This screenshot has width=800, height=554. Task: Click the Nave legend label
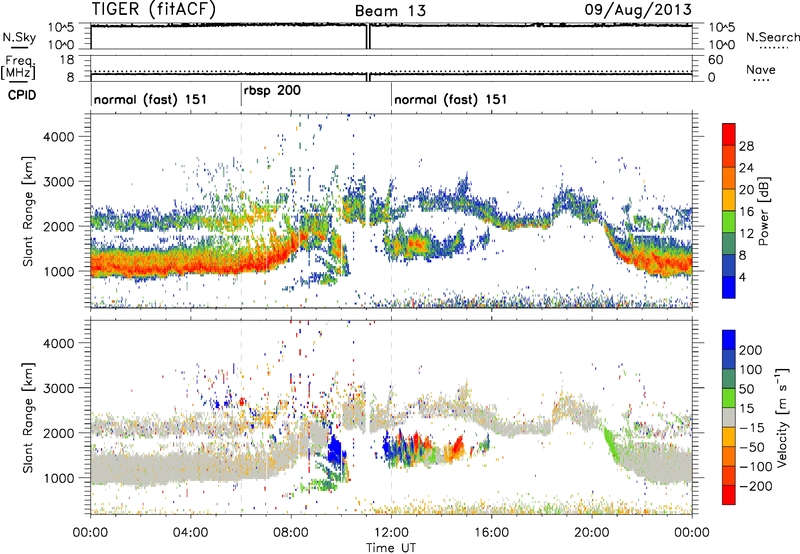[x=761, y=69]
